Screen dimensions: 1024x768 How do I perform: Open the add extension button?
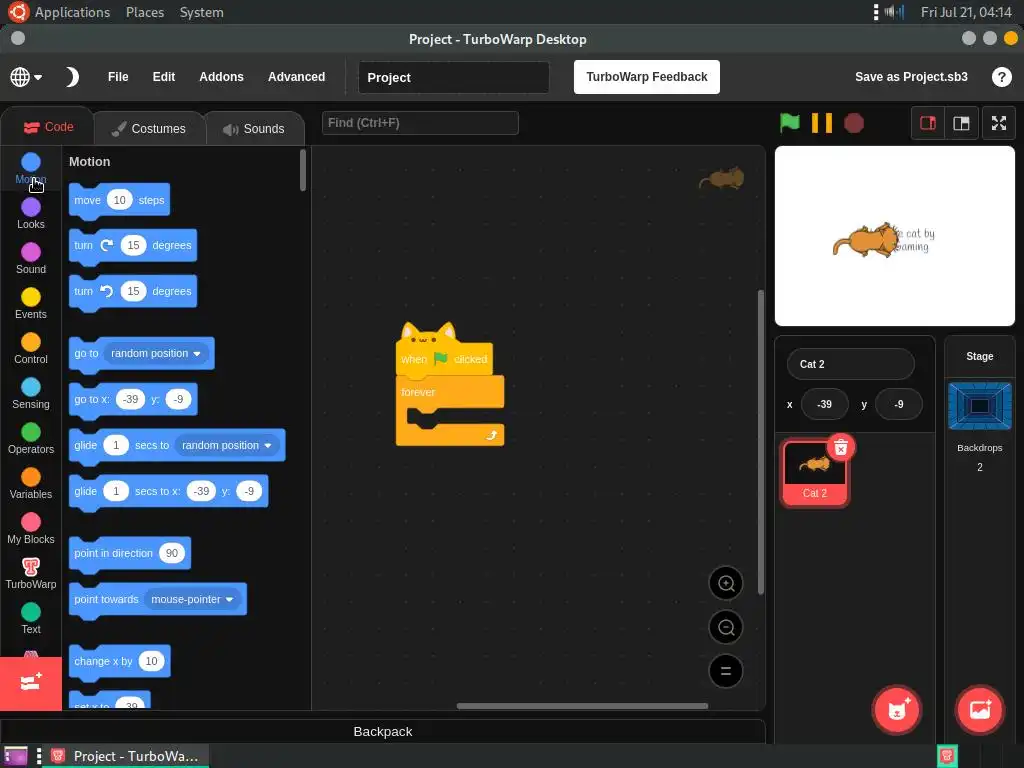[31, 683]
